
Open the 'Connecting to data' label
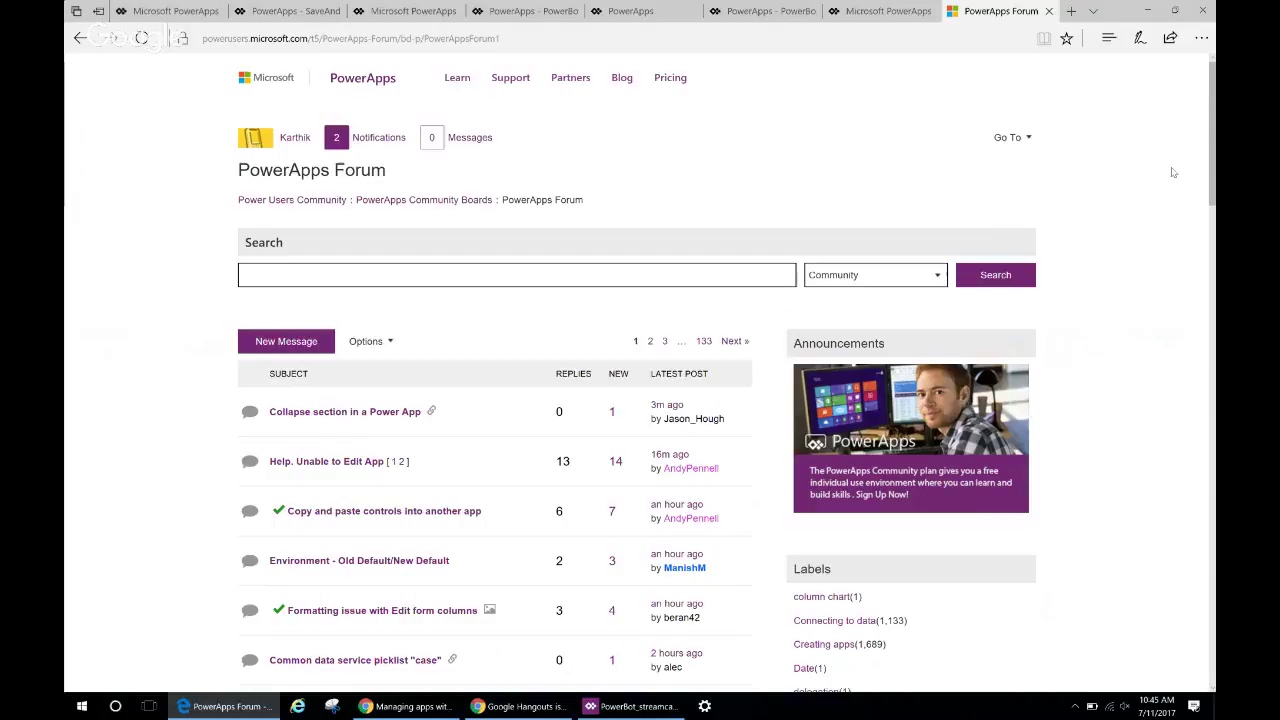835,620
